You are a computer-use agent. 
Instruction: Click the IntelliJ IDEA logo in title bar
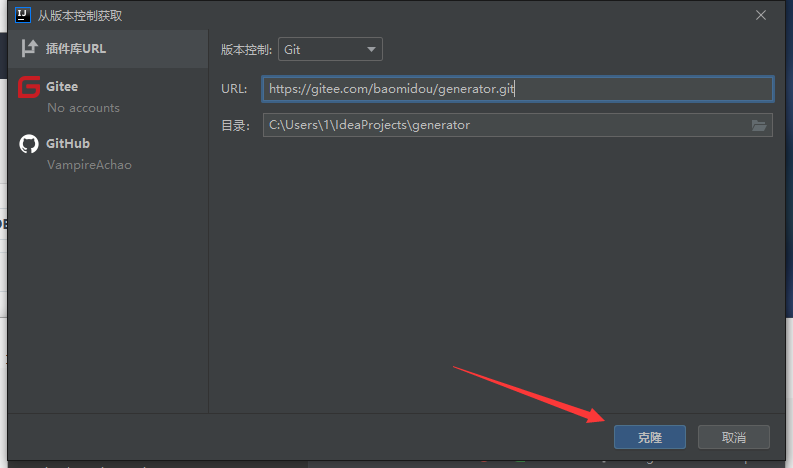21,15
